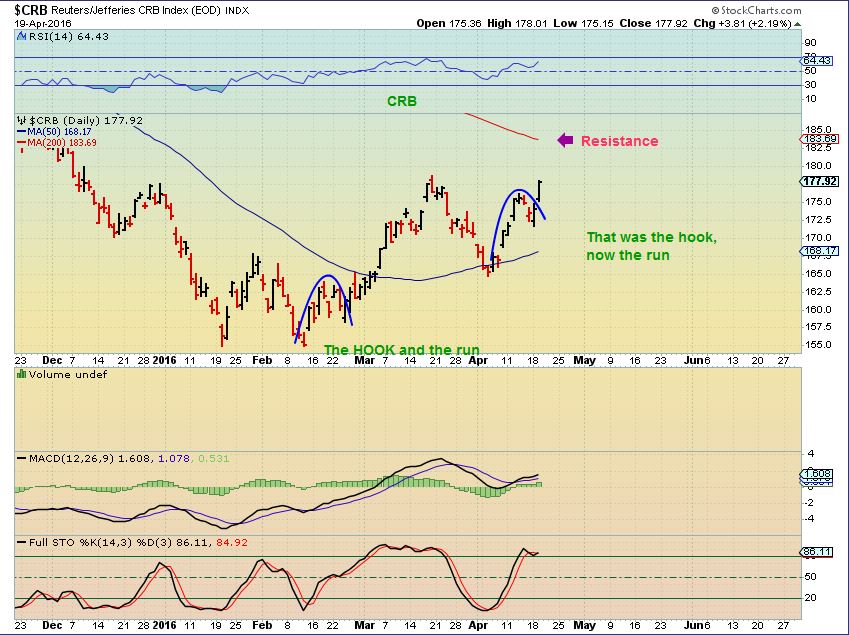Click the green up triangle after the Chg value
The image size is (849, 635).
797,24
